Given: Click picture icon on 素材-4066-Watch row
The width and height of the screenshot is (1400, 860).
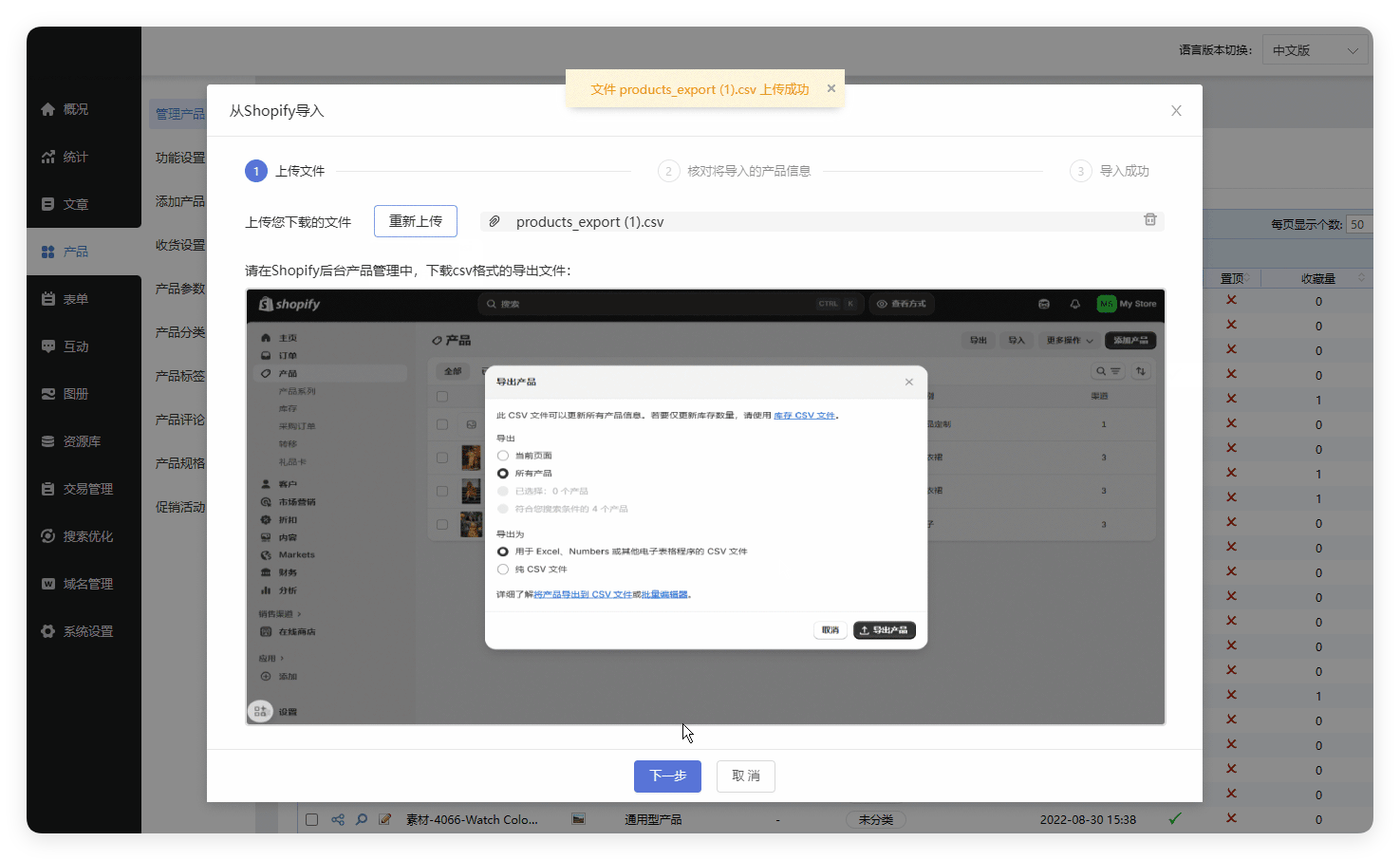Looking at the screenshot, I should (x=578, y=819).
